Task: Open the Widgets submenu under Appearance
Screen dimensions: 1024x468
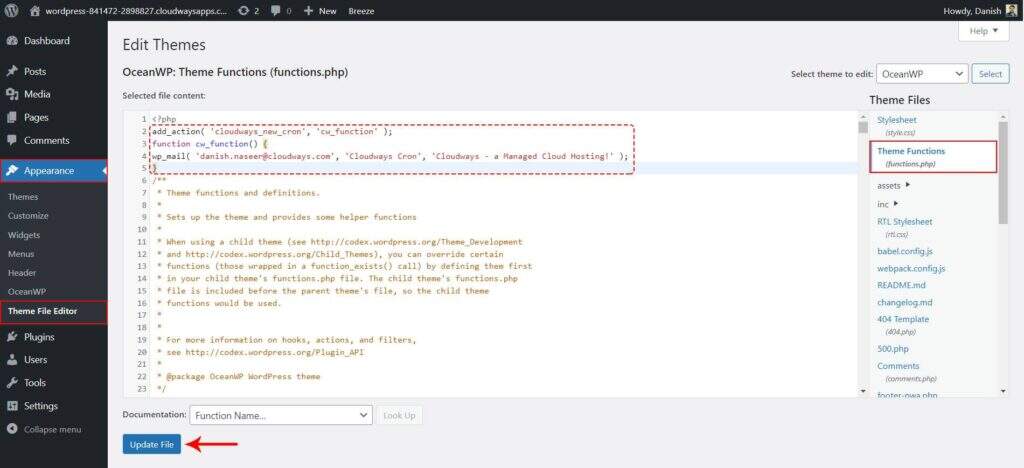Action: [x=24, y=235]
